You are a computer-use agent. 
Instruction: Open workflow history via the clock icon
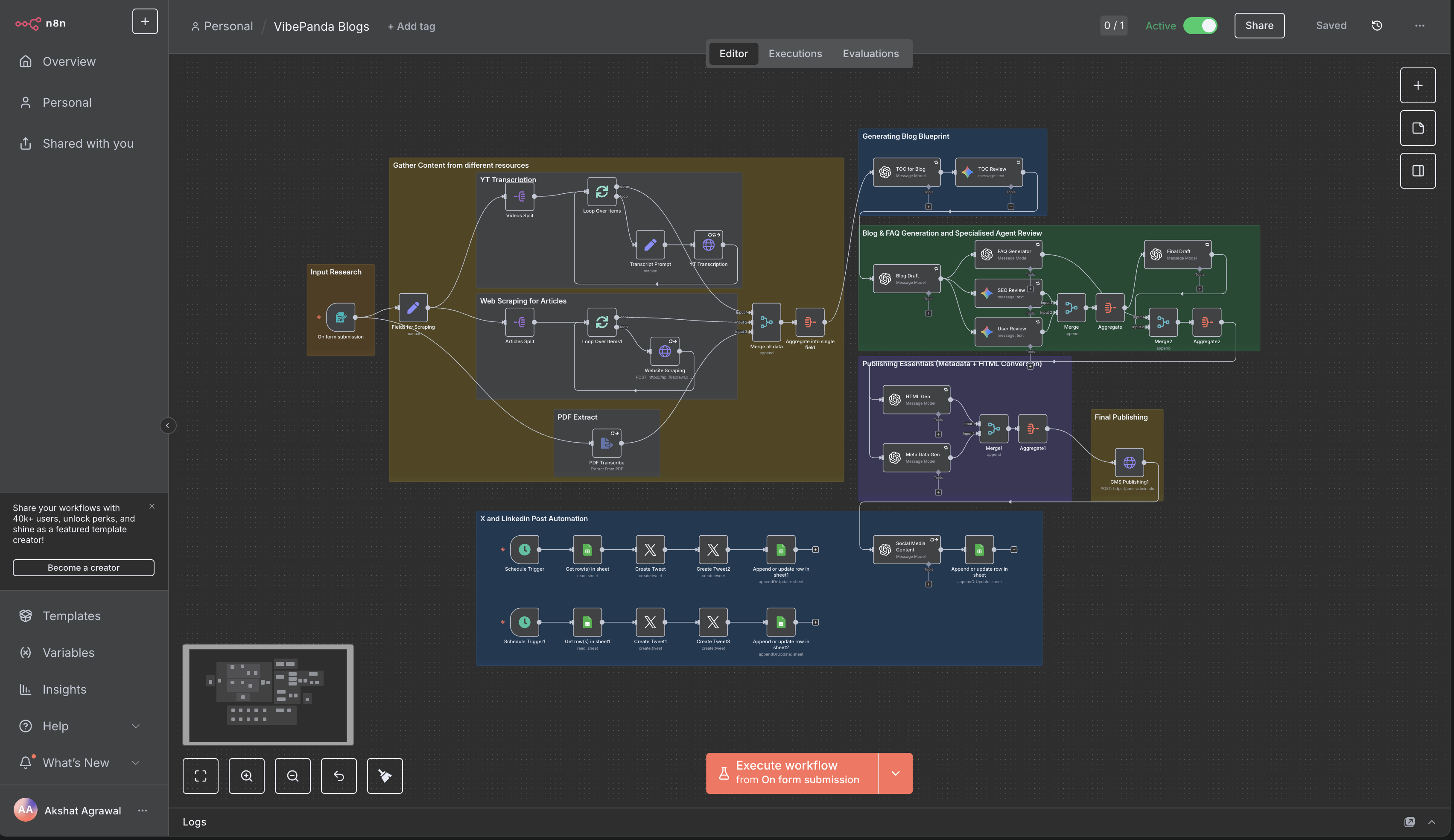point(1377,25)
